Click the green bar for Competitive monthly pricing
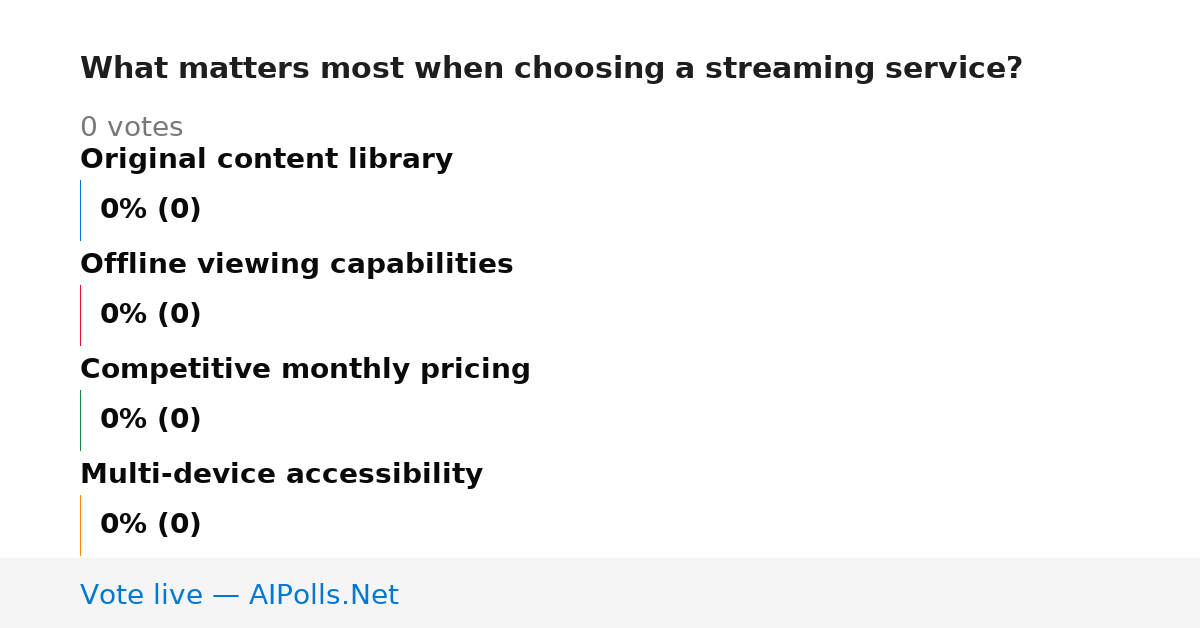This screenshot has width=1200, height=628. [80, 420]
